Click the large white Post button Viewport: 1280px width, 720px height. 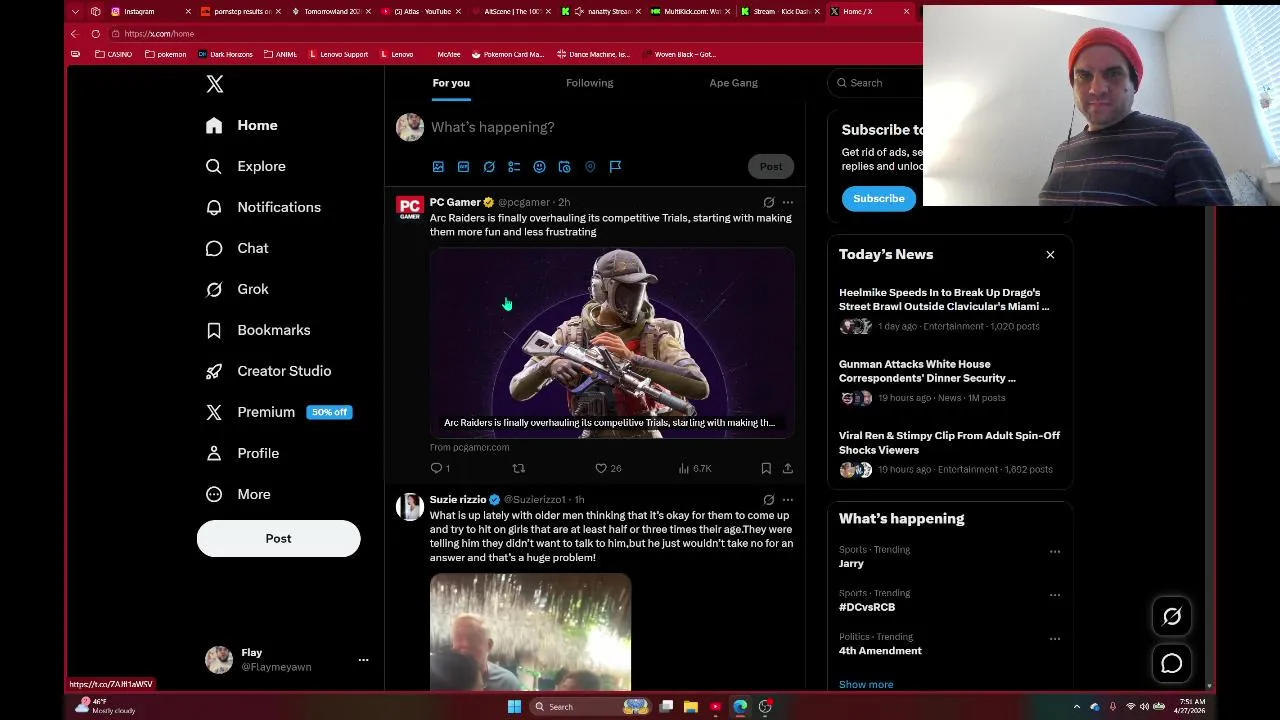[x=278, y=538]
